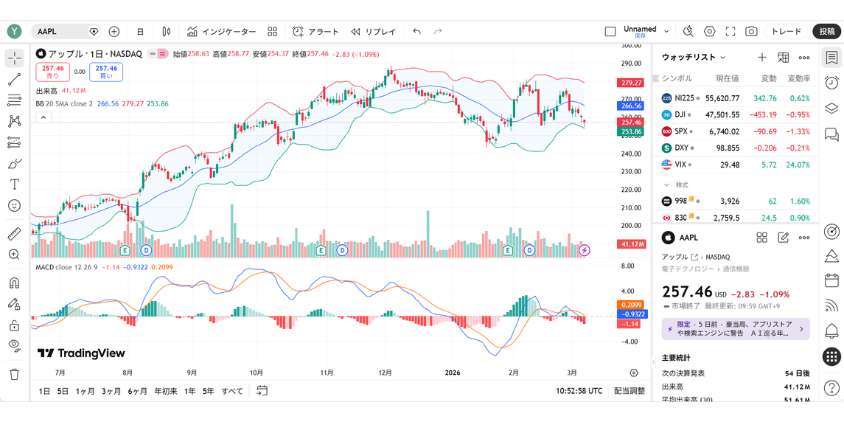Toggle lock all drawing tools
Screen dimensions: 844x422
[14, 325]
